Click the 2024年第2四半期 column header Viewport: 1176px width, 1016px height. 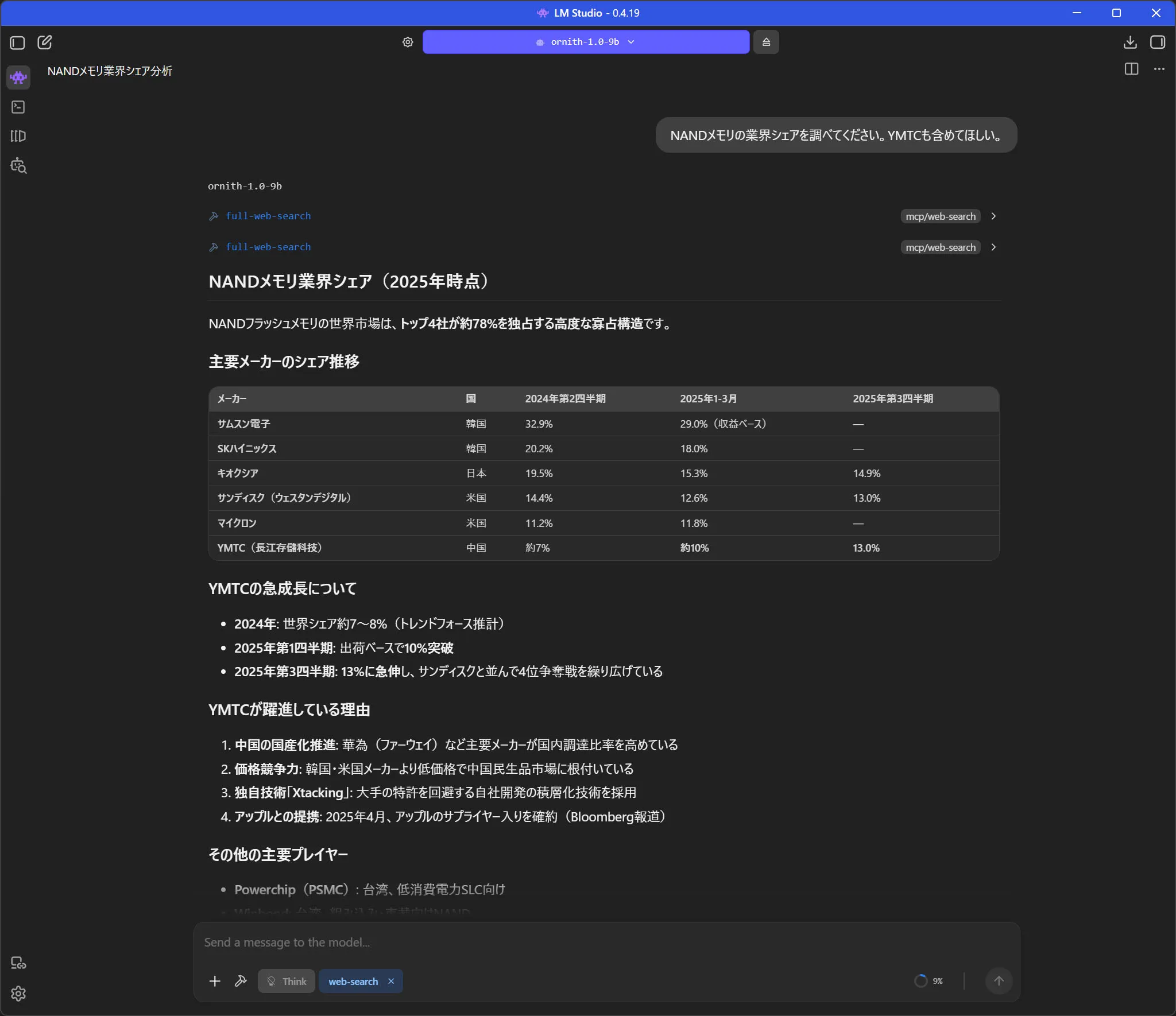(x=565, y=398)
